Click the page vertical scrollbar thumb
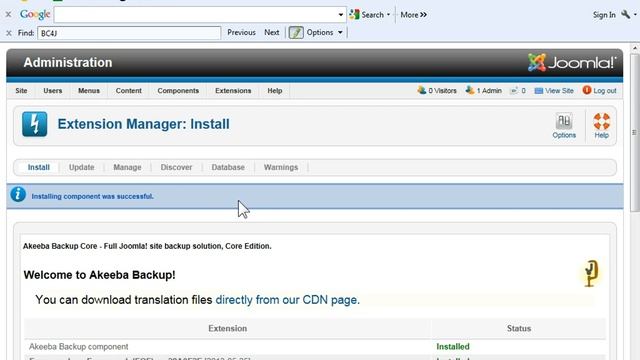640x360 pixels. (x=634, y=133)
